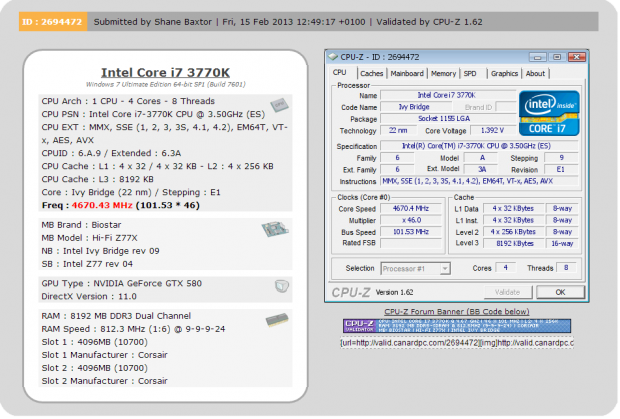Minimize the CPU-Z window
The image size is (620, 419).
pos(537,57)
